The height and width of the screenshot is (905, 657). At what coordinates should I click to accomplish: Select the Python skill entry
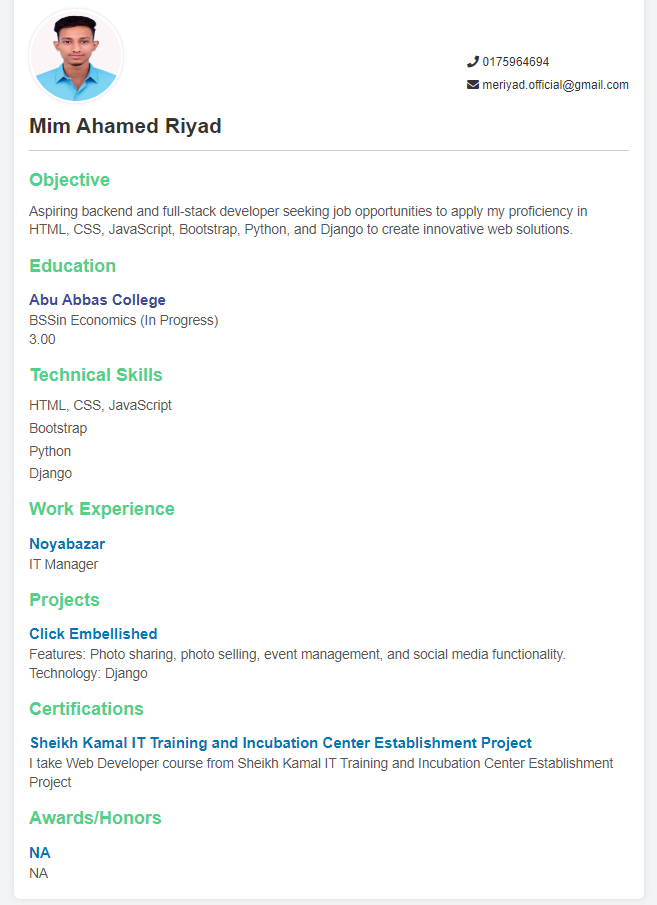(x=50, y=451)
